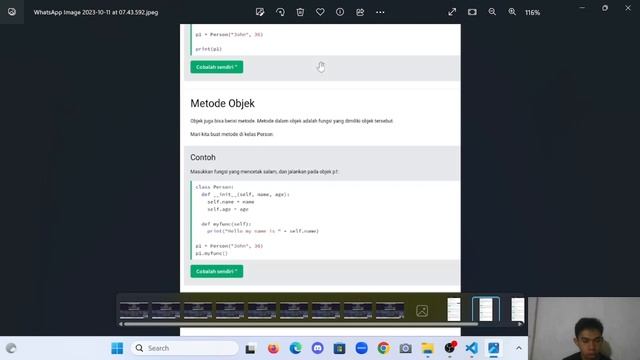The image size is (640, 360).
Task: Expand the system tray hidden icons chevron
Action: pos(518,348)
